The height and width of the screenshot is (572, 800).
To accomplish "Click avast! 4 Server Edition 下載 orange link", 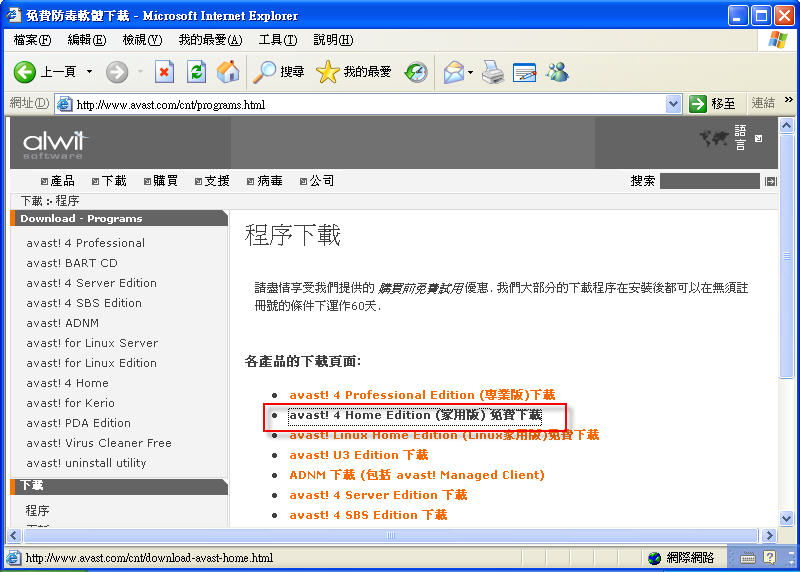I will 378,495.
